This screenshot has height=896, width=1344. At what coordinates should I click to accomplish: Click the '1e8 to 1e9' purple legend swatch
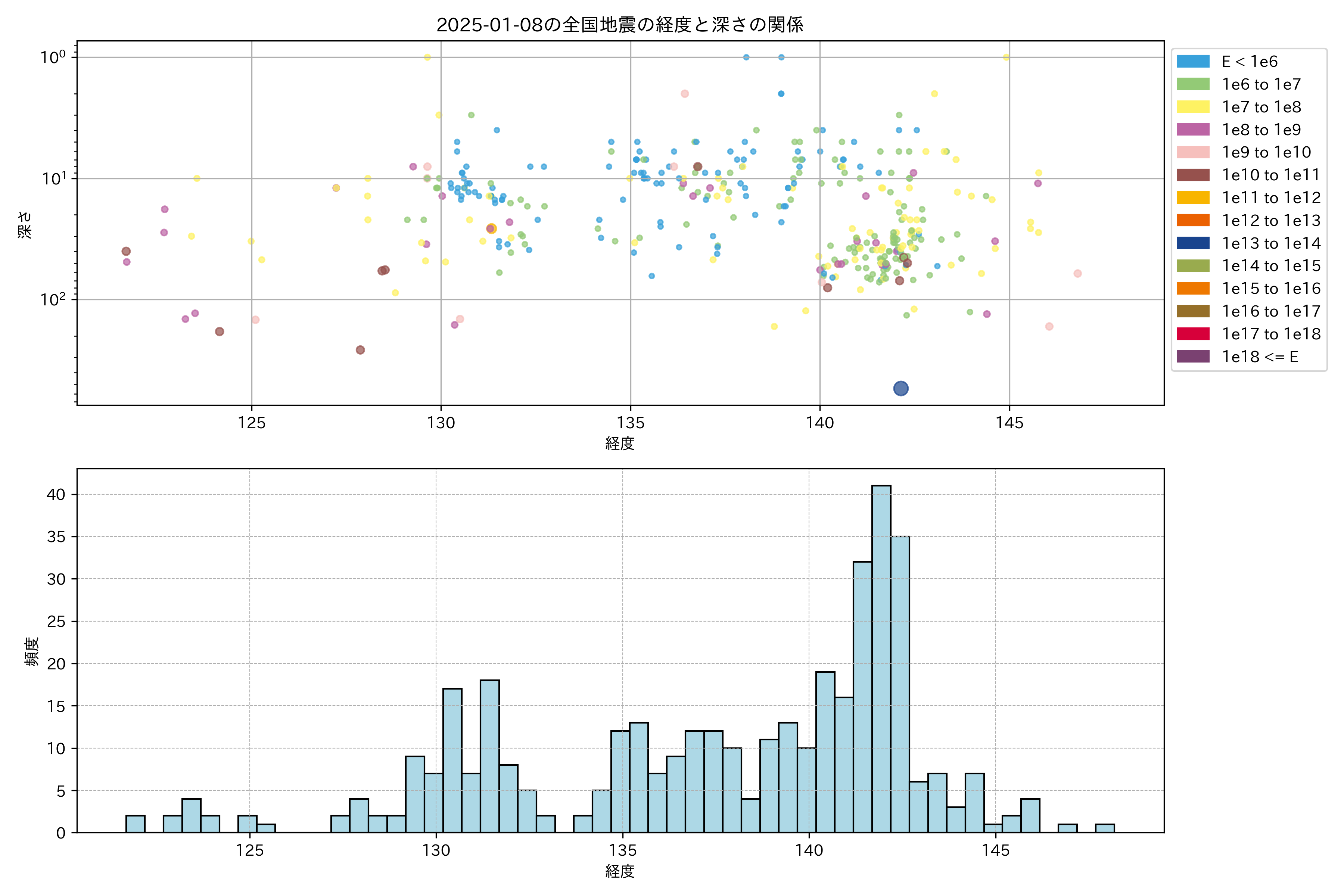point(1192,130)
